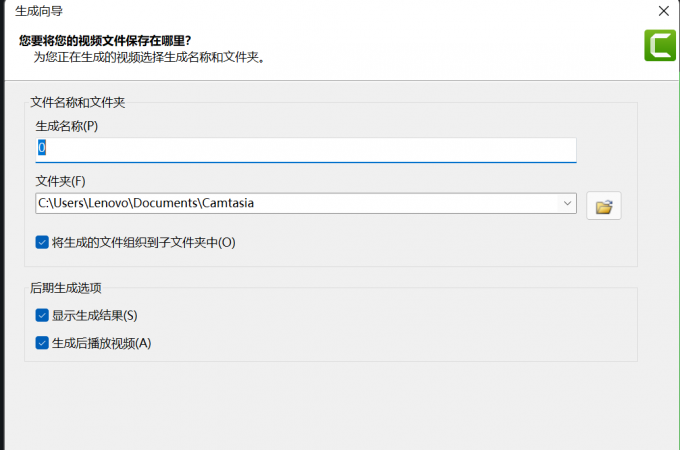The image size is (680, 450).
Task: Click the 生成后播放视频(A) label text
Action: click(x=101, y=343)
